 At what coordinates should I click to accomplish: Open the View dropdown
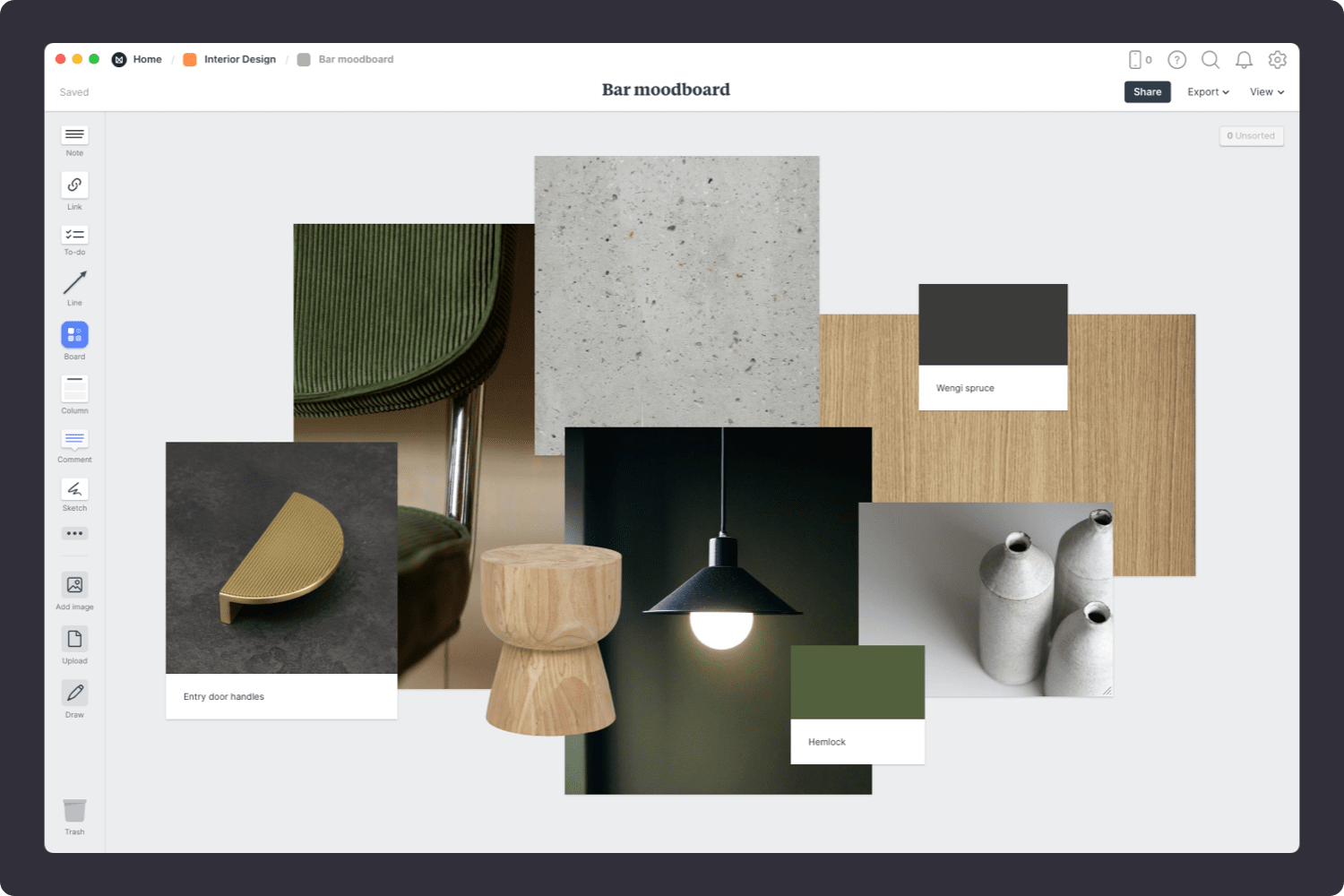[x=1265, y=91]
